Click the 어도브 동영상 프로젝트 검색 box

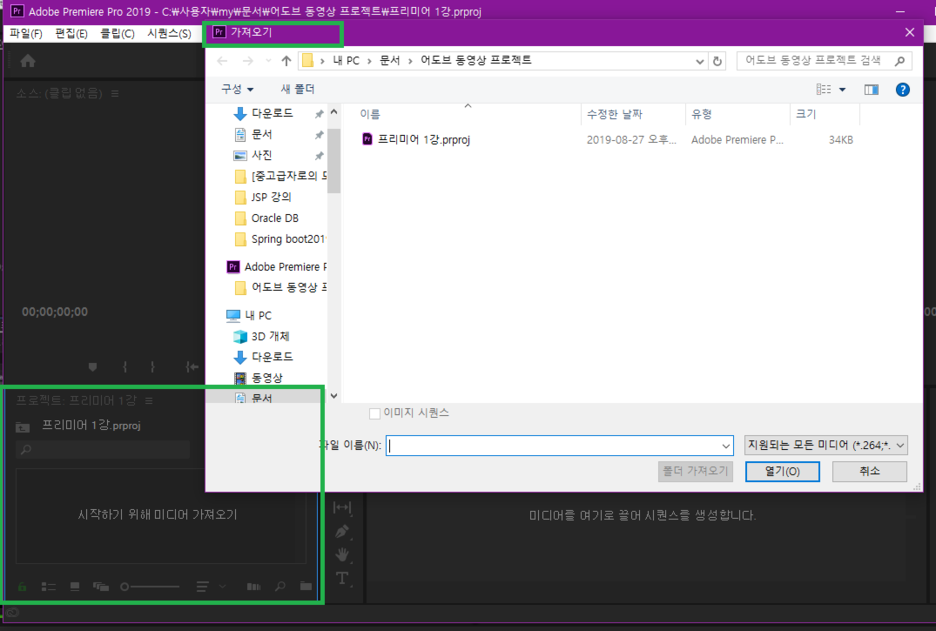point(824,61)
